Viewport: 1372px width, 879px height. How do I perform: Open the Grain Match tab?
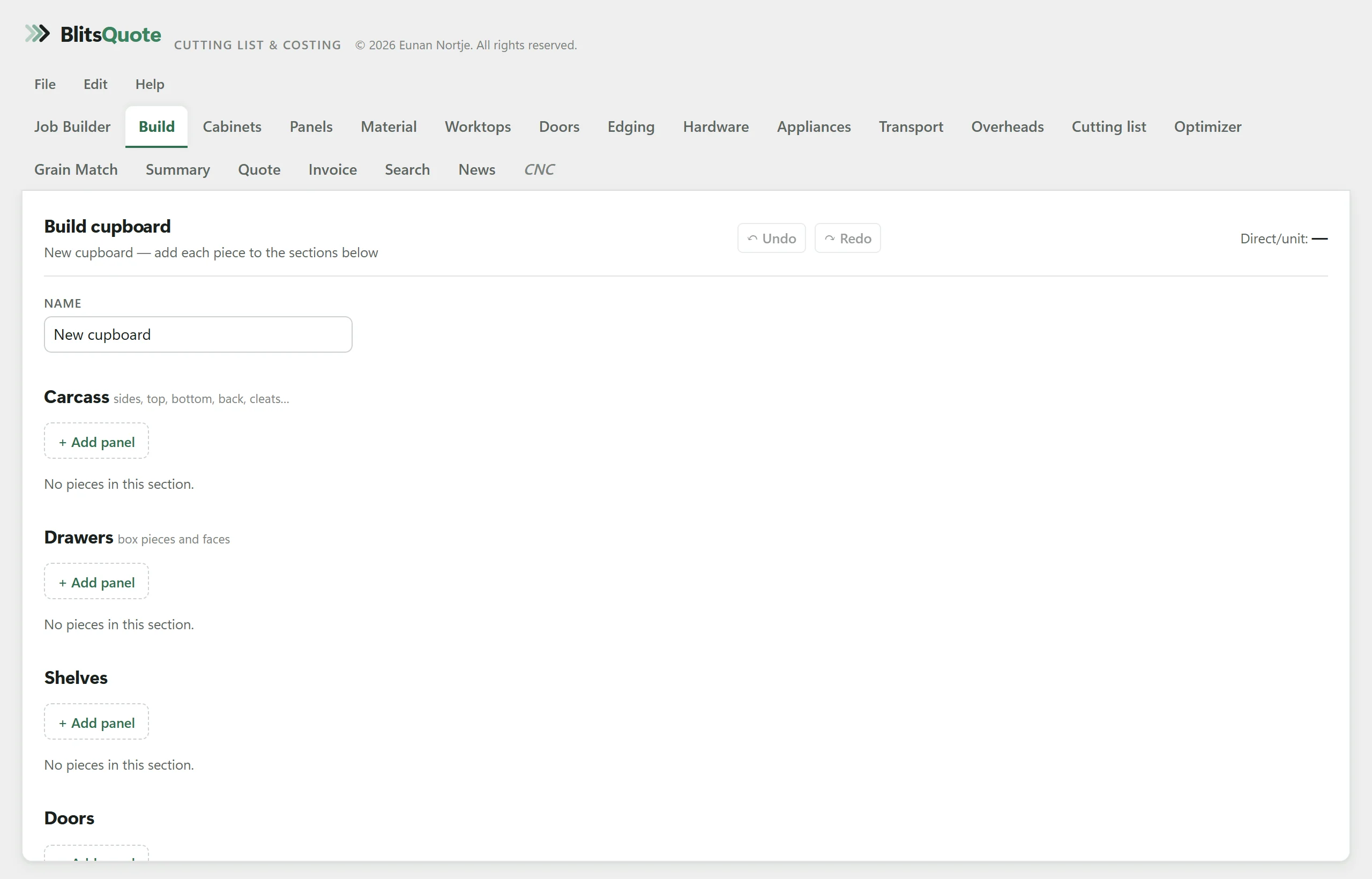pos(76,169)
